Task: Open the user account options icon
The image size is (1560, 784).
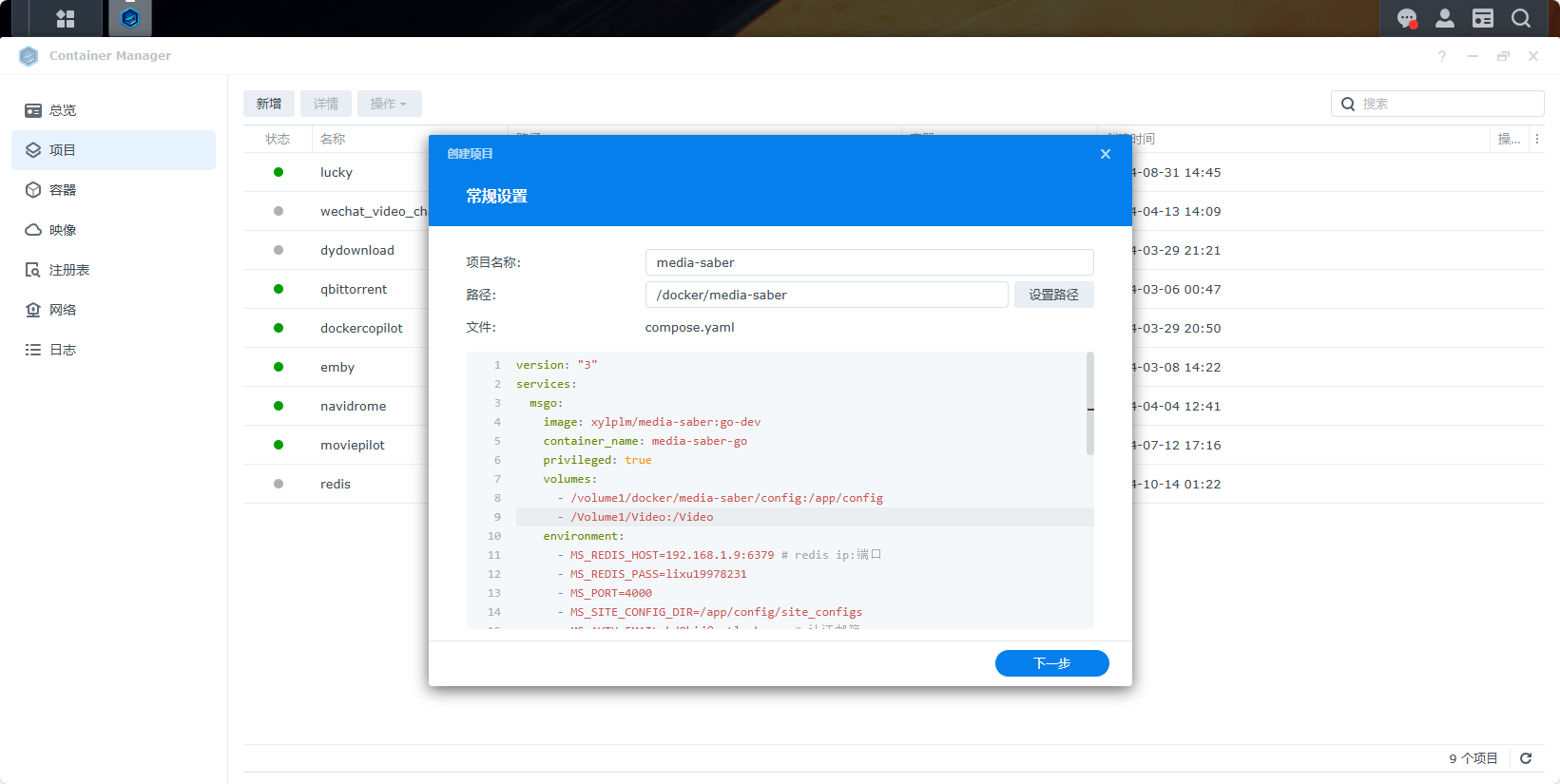Action: point(1445,18)
